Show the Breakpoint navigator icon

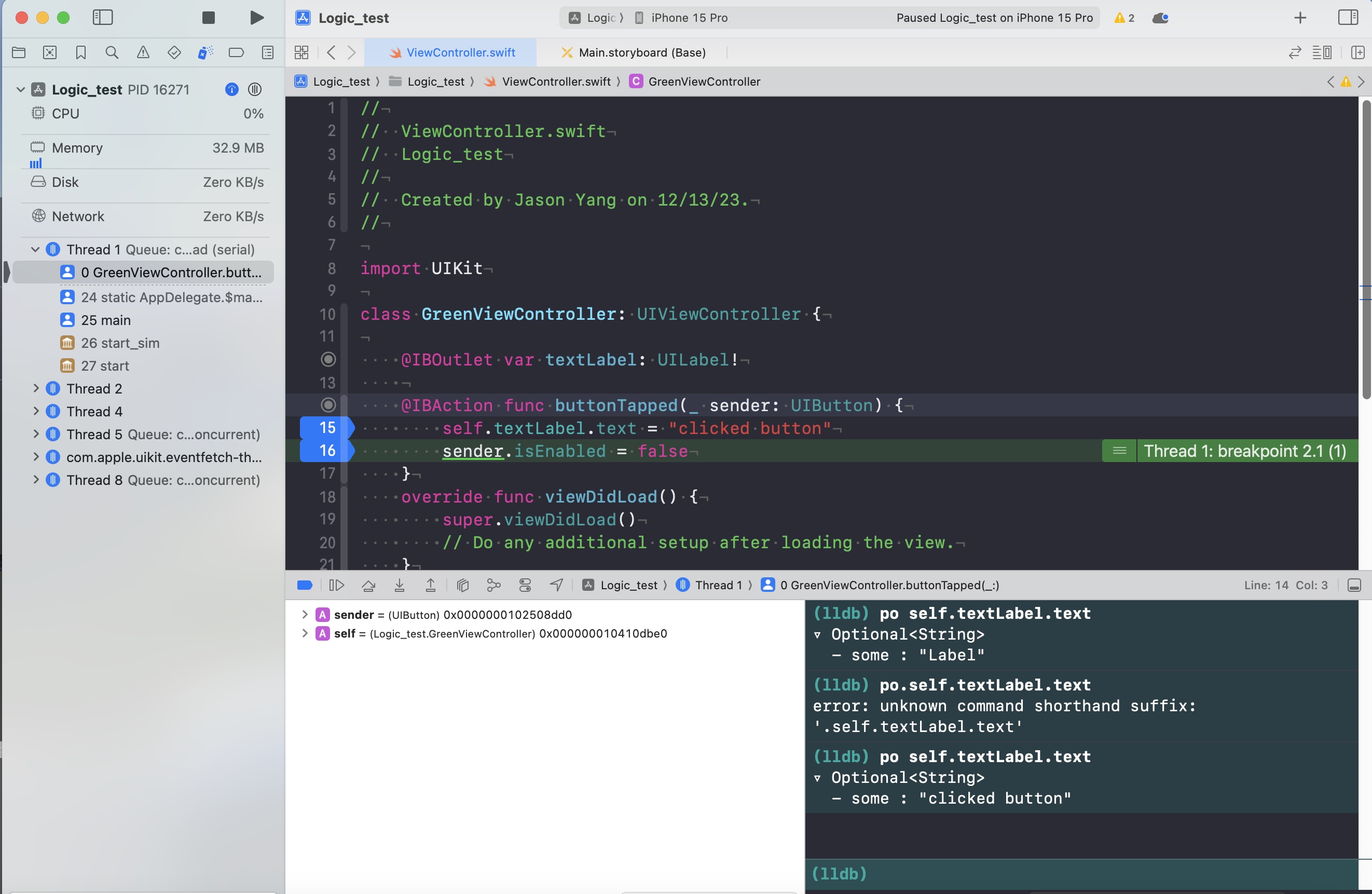[236, 53]
